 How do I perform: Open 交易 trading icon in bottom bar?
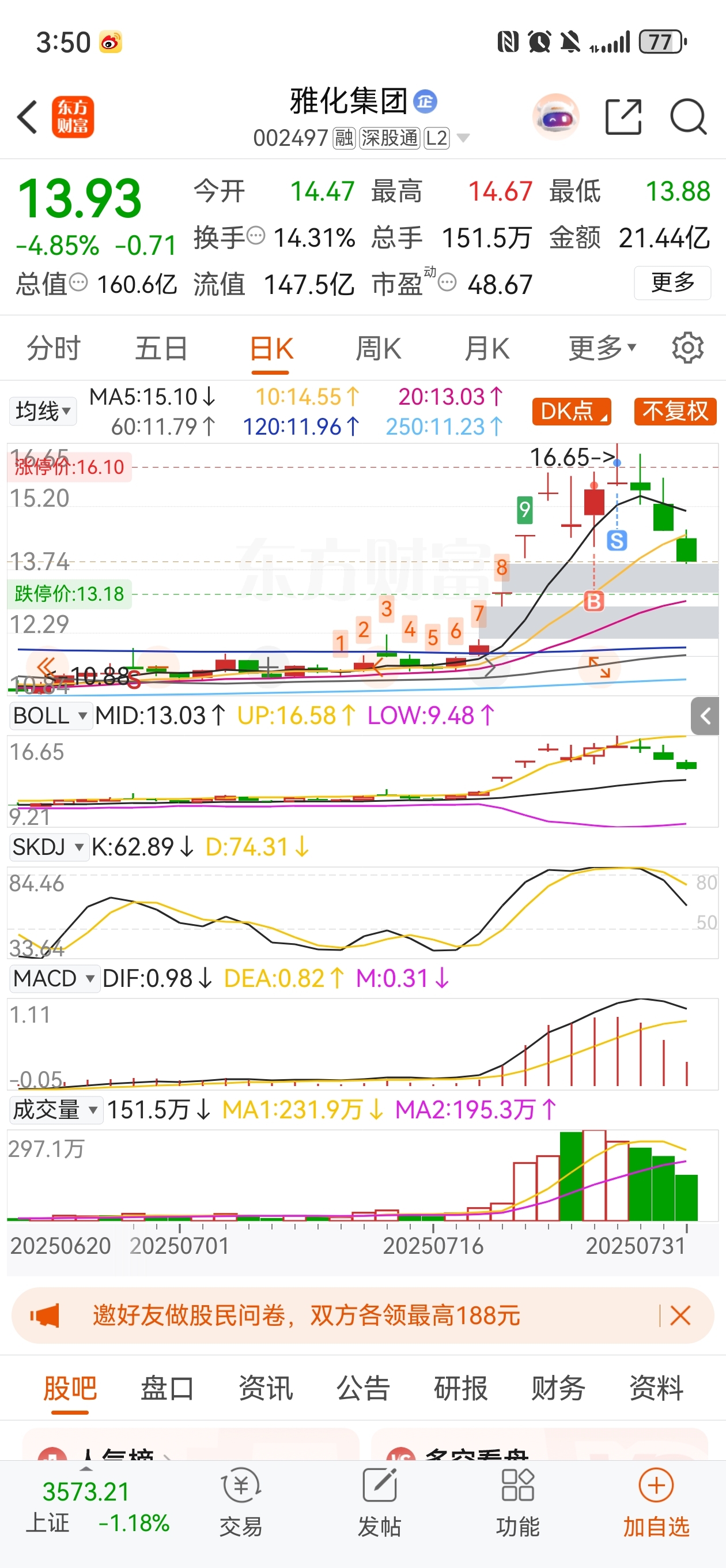coord(241,1502)
